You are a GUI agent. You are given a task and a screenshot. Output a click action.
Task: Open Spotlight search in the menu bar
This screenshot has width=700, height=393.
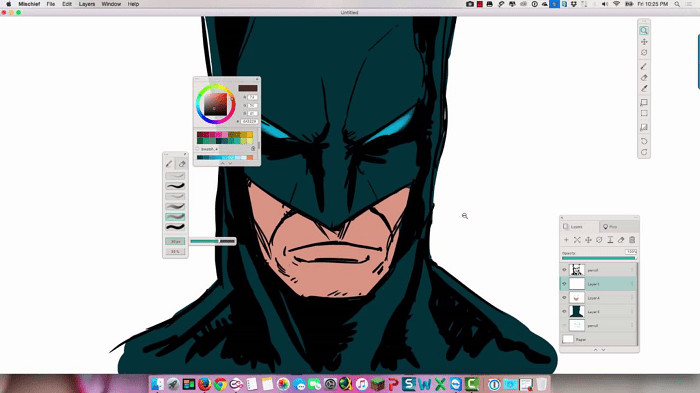pos(677,4)
